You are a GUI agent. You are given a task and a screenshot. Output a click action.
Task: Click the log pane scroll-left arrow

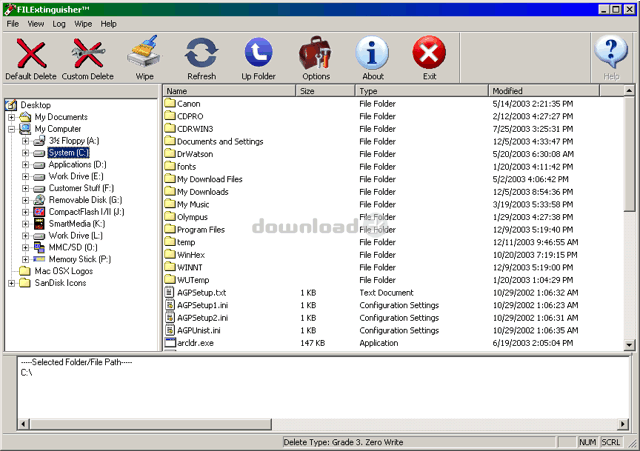click(x=23, y=424)
